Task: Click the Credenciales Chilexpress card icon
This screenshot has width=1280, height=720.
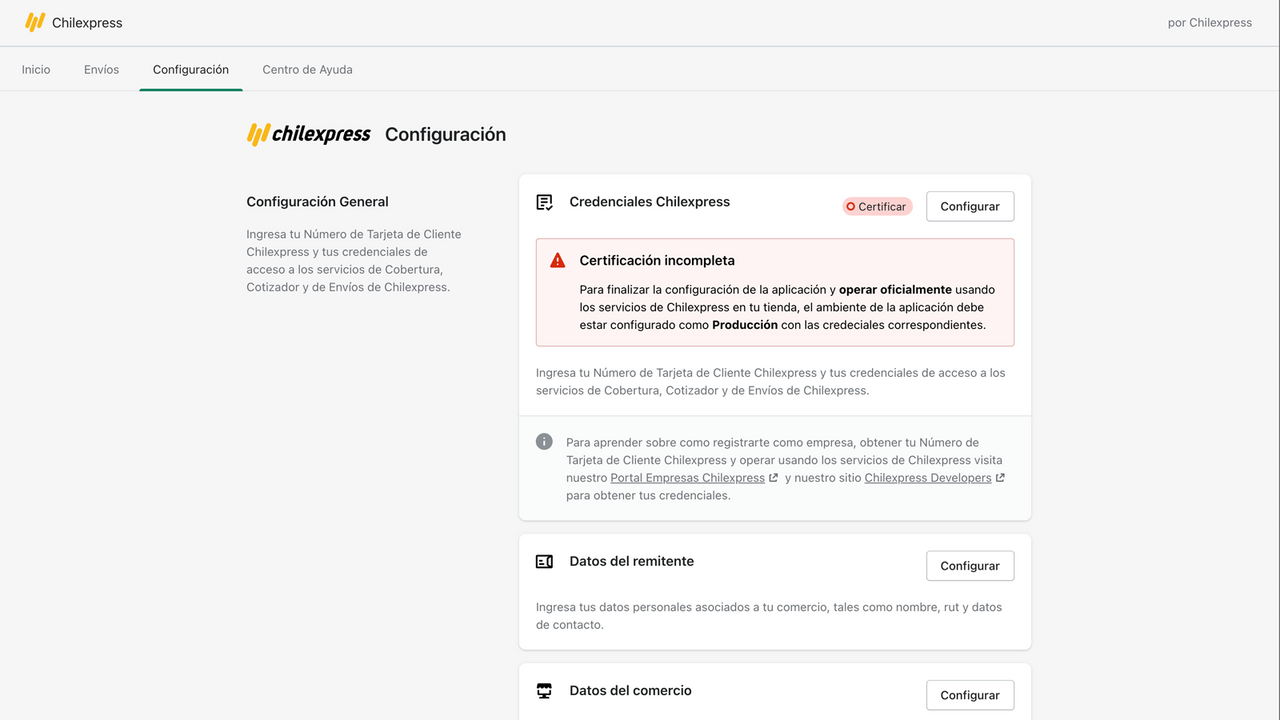Action: coord(543,202)
